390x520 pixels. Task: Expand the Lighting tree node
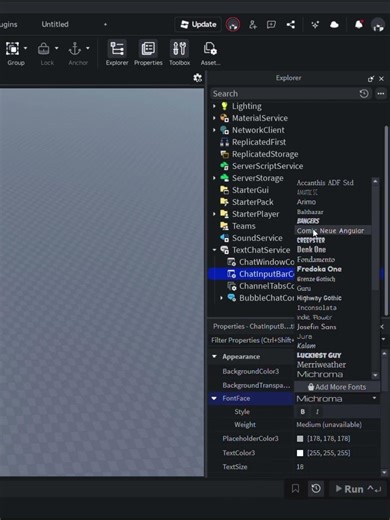(214, 106)
